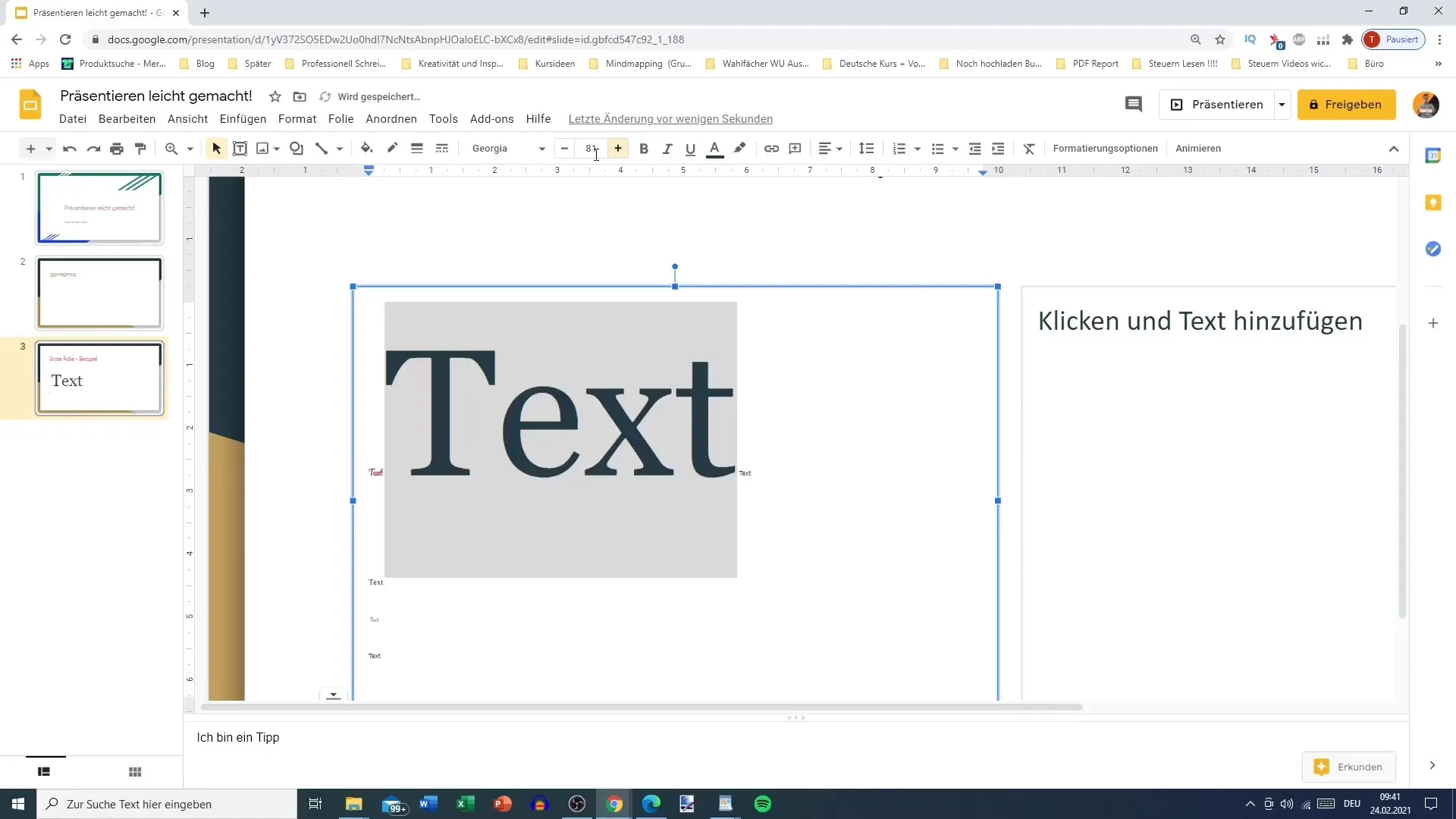Expand line type dropdown arrow

[x=340, y=149]
